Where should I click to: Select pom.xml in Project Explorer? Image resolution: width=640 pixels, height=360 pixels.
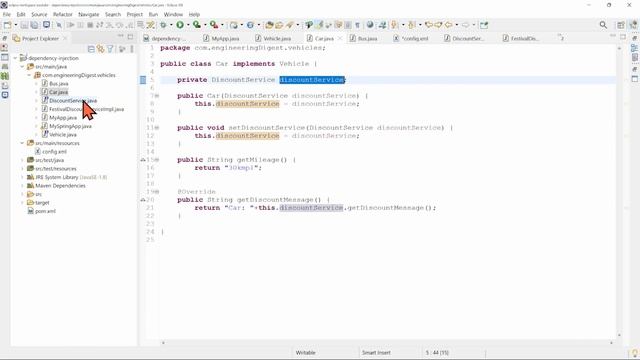(x=45, y=211)
